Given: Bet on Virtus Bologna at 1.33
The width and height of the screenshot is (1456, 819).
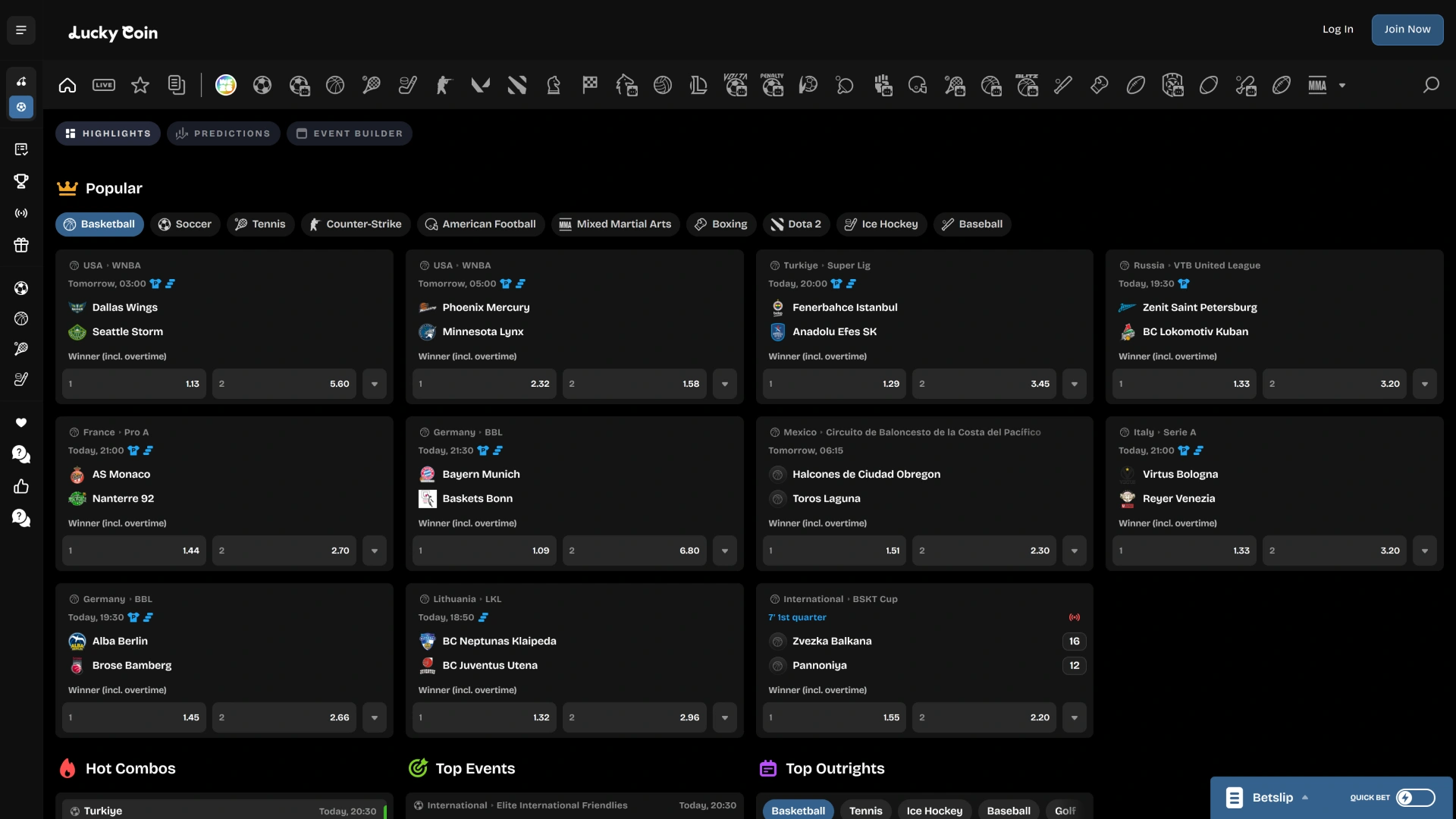Looking at the screenshot, I should click(x=1185, y=551).
